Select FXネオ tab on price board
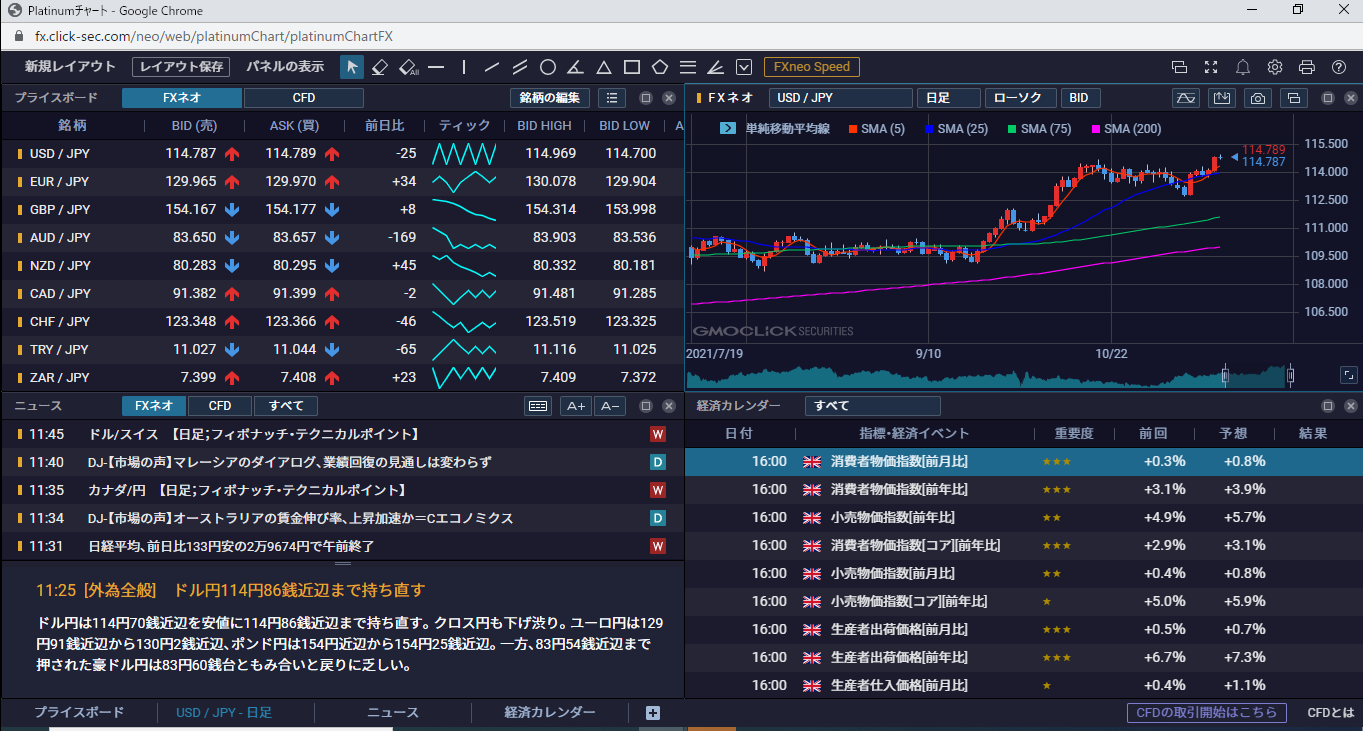The image size is (1363, 731). coord(182,98)
